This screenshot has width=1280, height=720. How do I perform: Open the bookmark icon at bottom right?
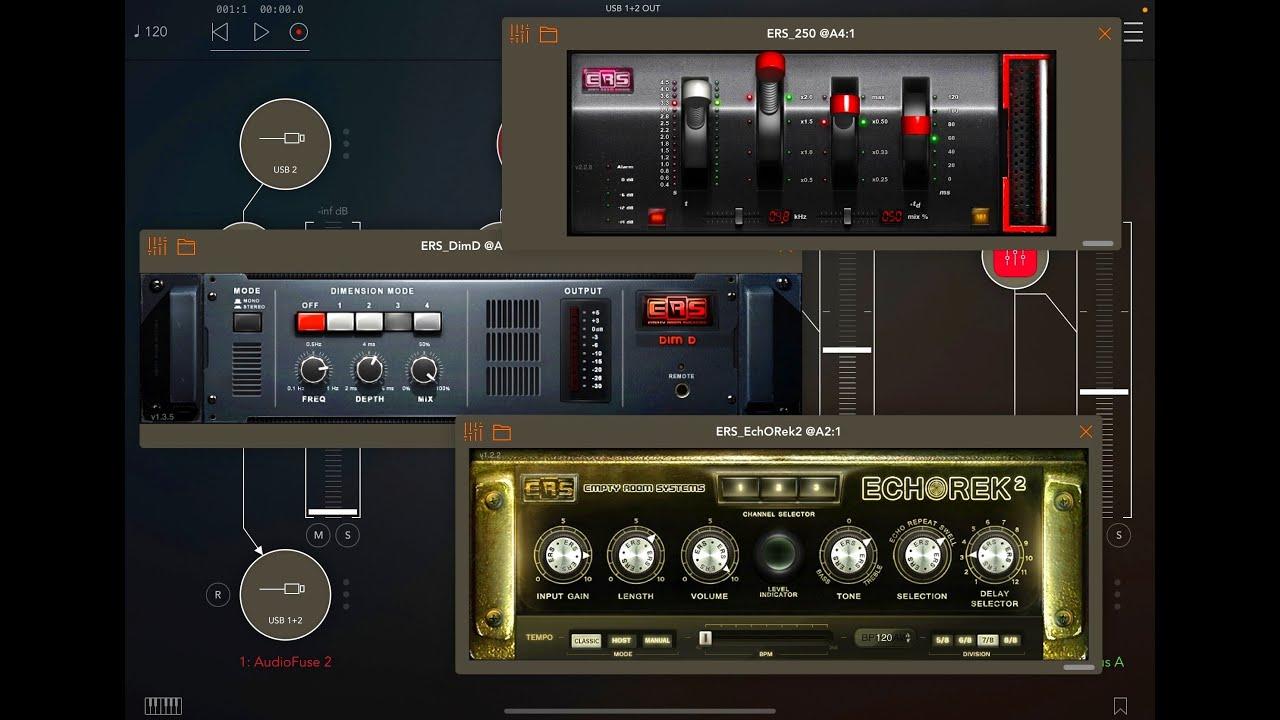1120,706
